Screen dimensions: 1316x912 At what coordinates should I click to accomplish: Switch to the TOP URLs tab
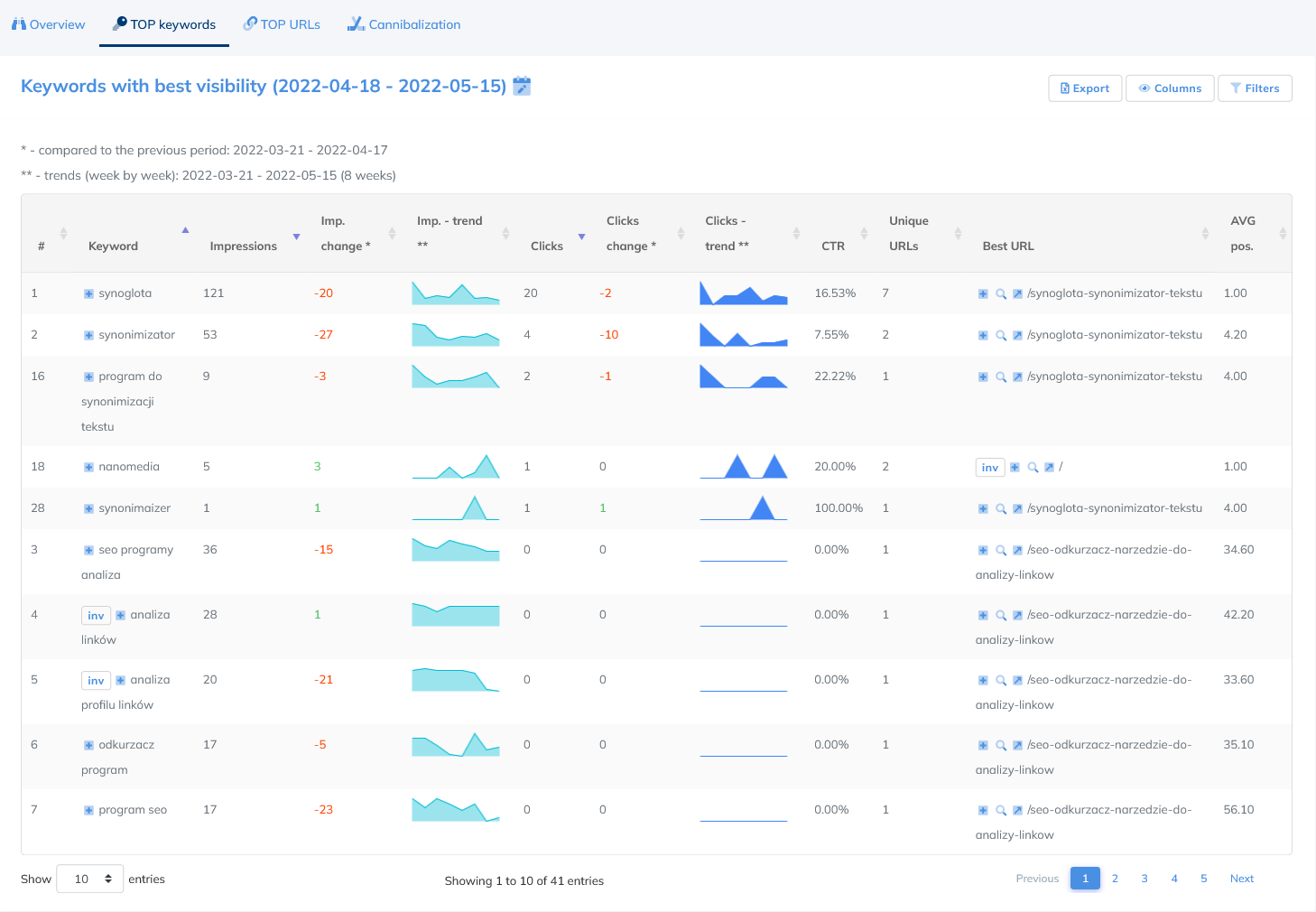click(282, 24)
